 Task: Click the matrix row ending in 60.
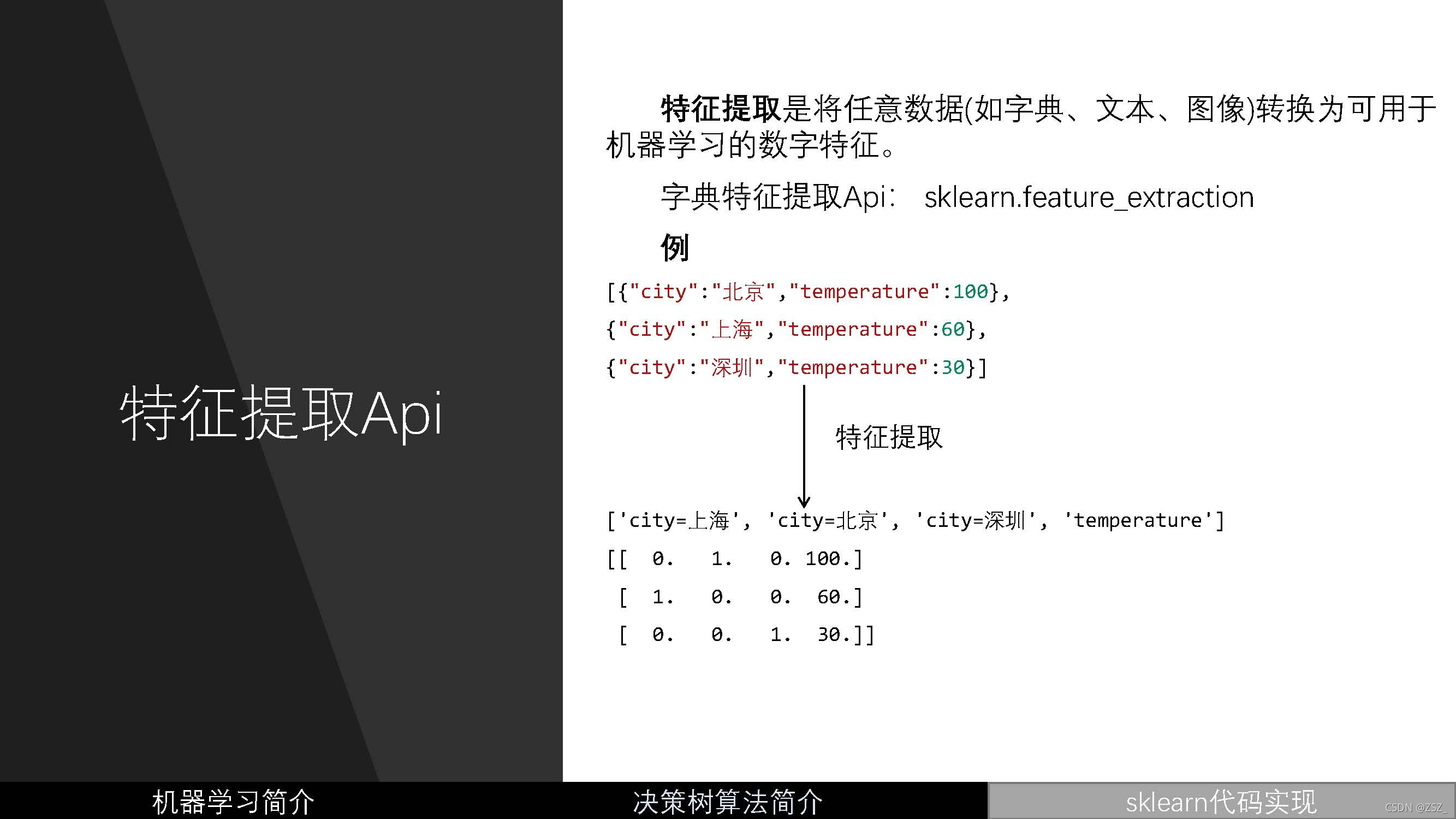(x=740, y=597)
